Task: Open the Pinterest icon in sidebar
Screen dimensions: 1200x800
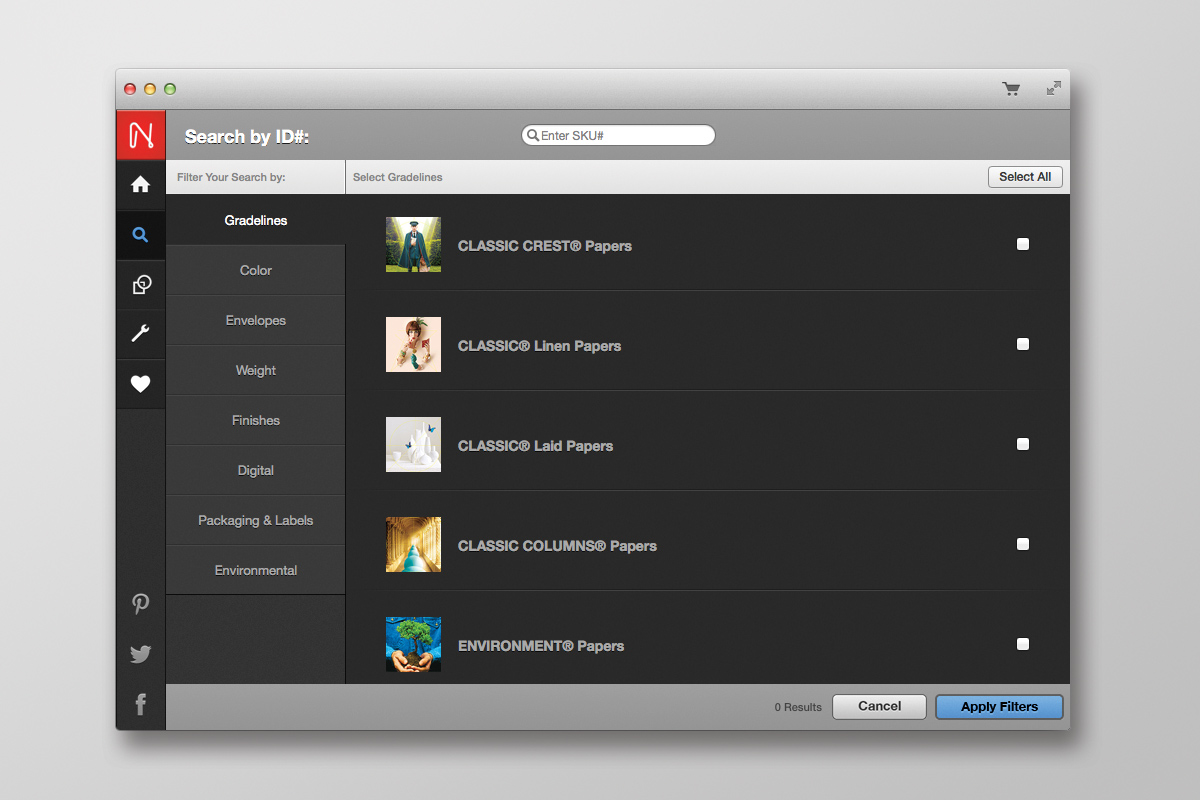Action: tap(141, 604)
